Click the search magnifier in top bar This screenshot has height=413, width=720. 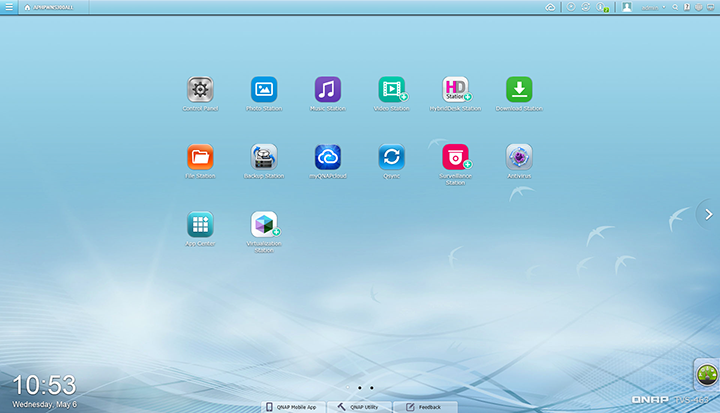(x=676, y=7)
